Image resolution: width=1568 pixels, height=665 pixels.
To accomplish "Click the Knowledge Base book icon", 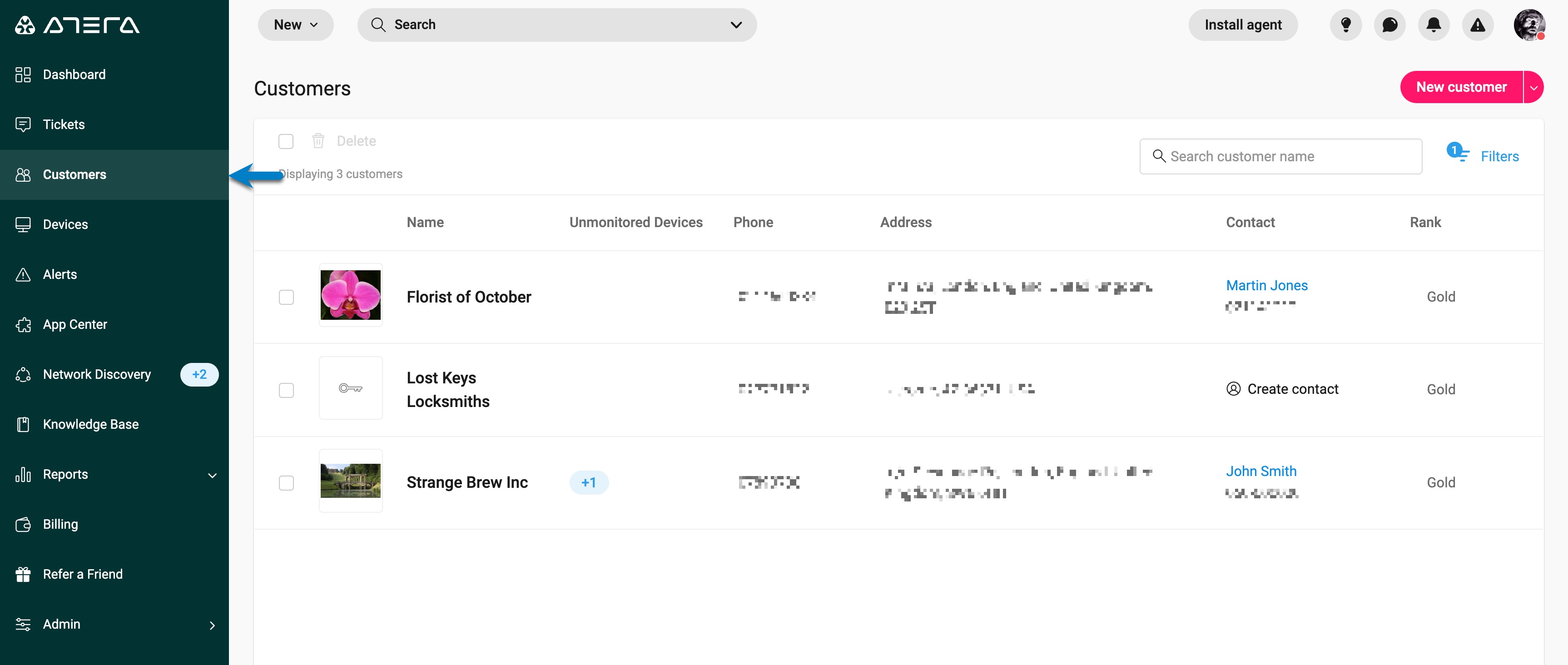I will tap(23, 424).
